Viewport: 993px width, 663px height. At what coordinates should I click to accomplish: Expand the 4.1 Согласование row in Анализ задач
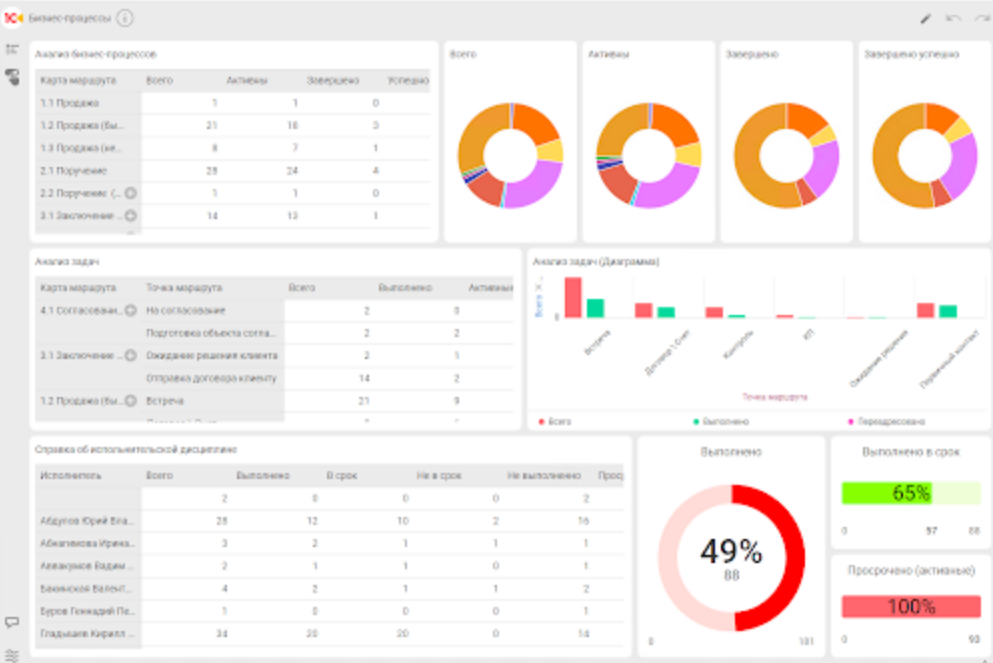tap(130, 311)
